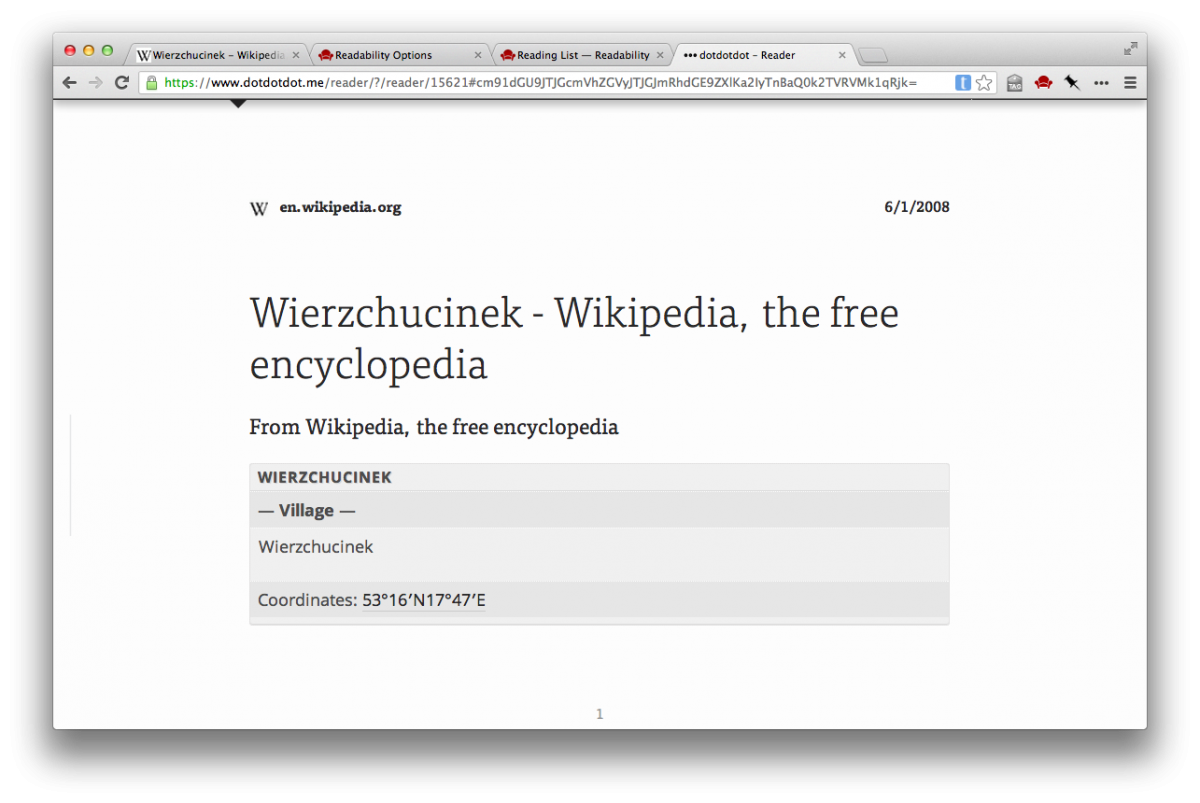Click the blue 't' address bar icon
This screenshot has width=1200, height=803.
point(962,83)
